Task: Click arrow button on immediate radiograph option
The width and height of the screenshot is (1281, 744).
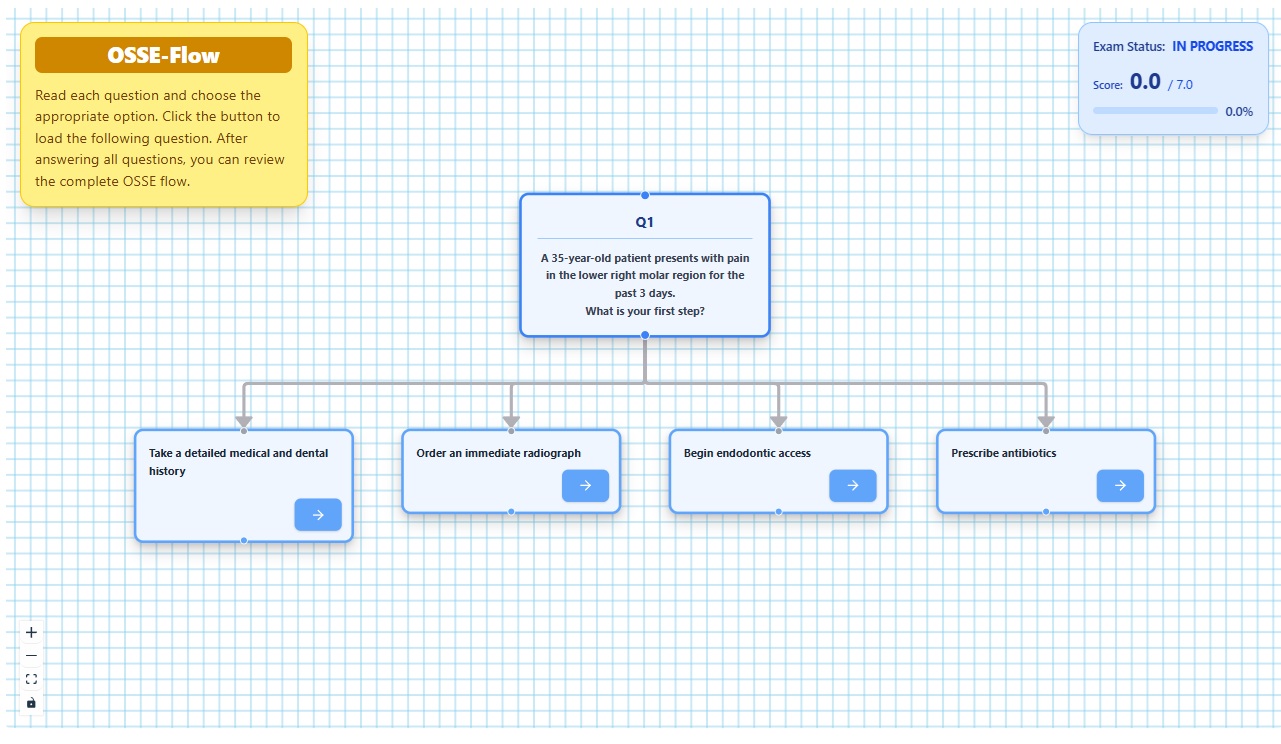Action: click(585, 486)
